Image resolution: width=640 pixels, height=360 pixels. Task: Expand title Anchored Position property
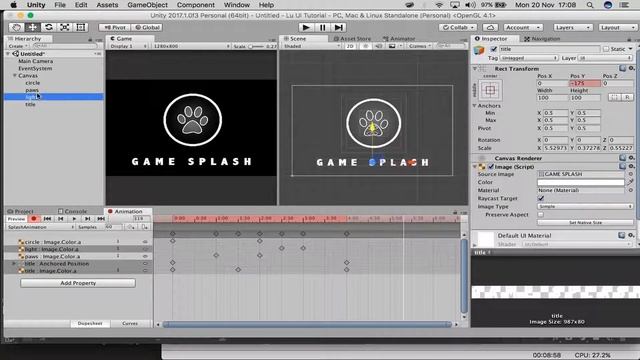pyautogui.click(x=14, y=264)
